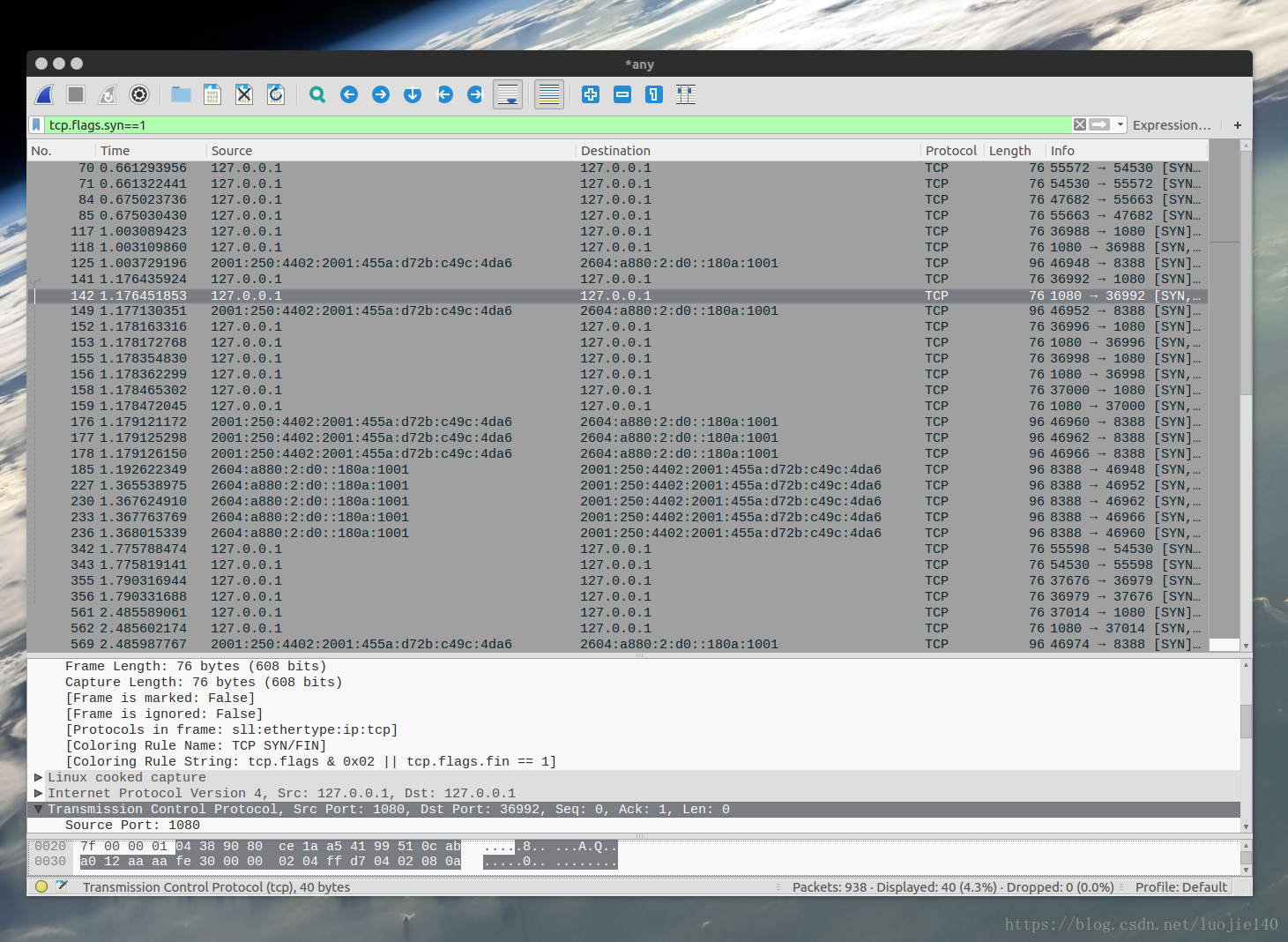Close this capture file

pyautogui.click(x=244, y=94)
